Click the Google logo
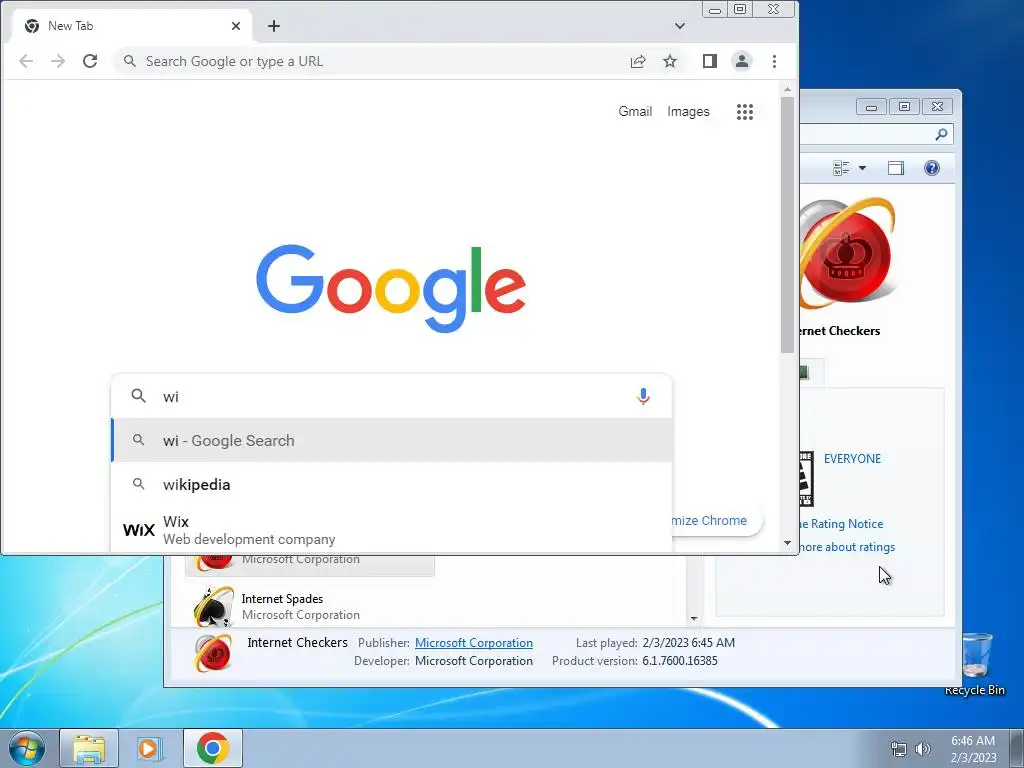Viewport: 1024px width, 768px height. click(391, 288)
